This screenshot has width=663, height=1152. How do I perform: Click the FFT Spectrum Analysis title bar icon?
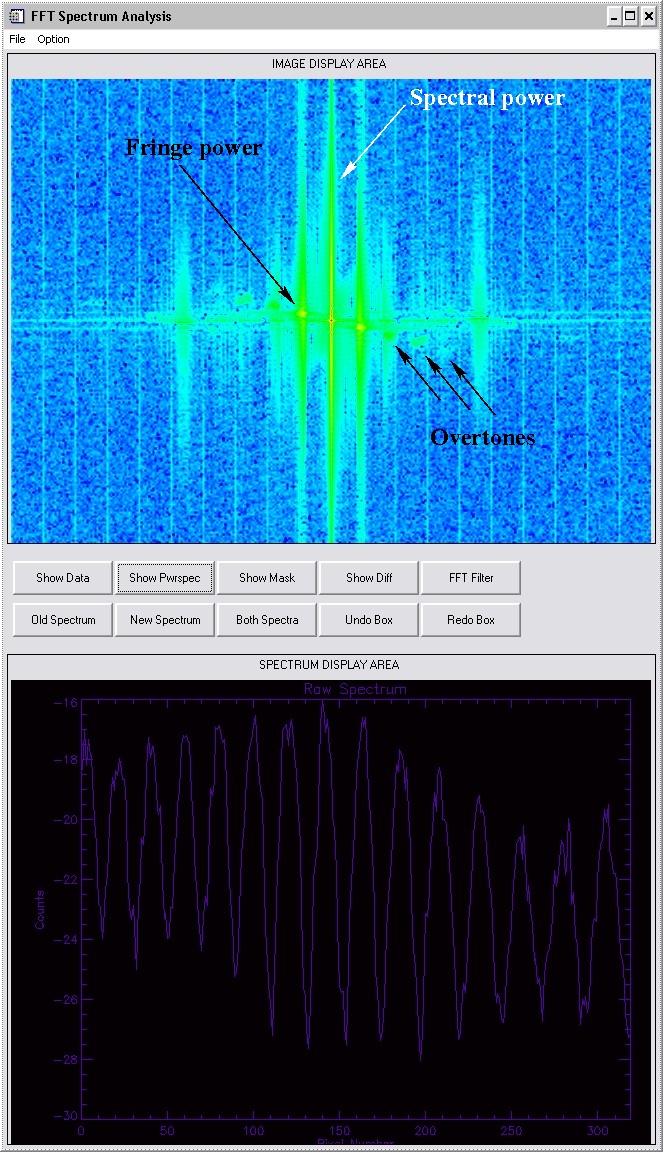pos(16,15)
